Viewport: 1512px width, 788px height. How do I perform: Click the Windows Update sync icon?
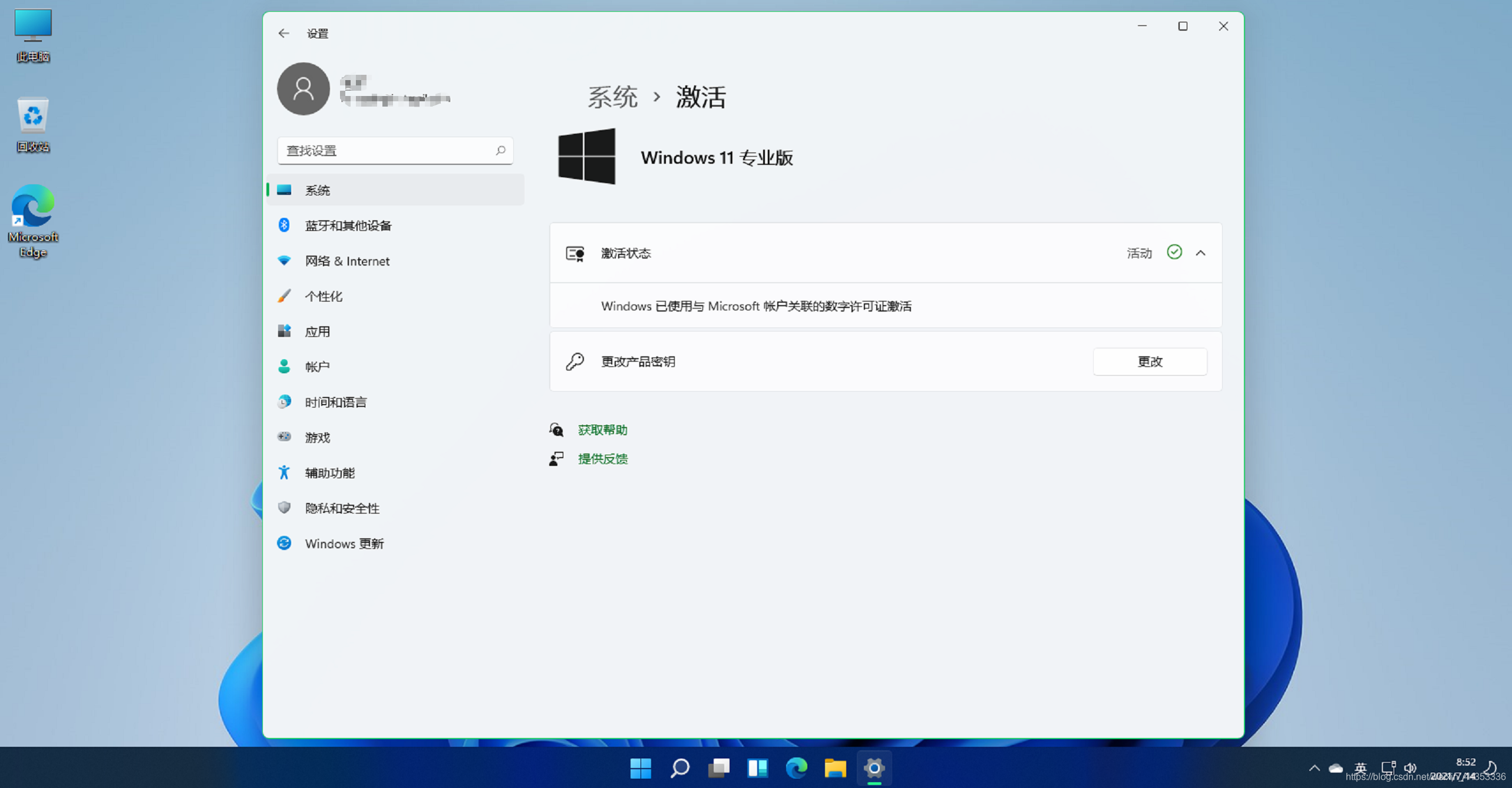point(285,543)
